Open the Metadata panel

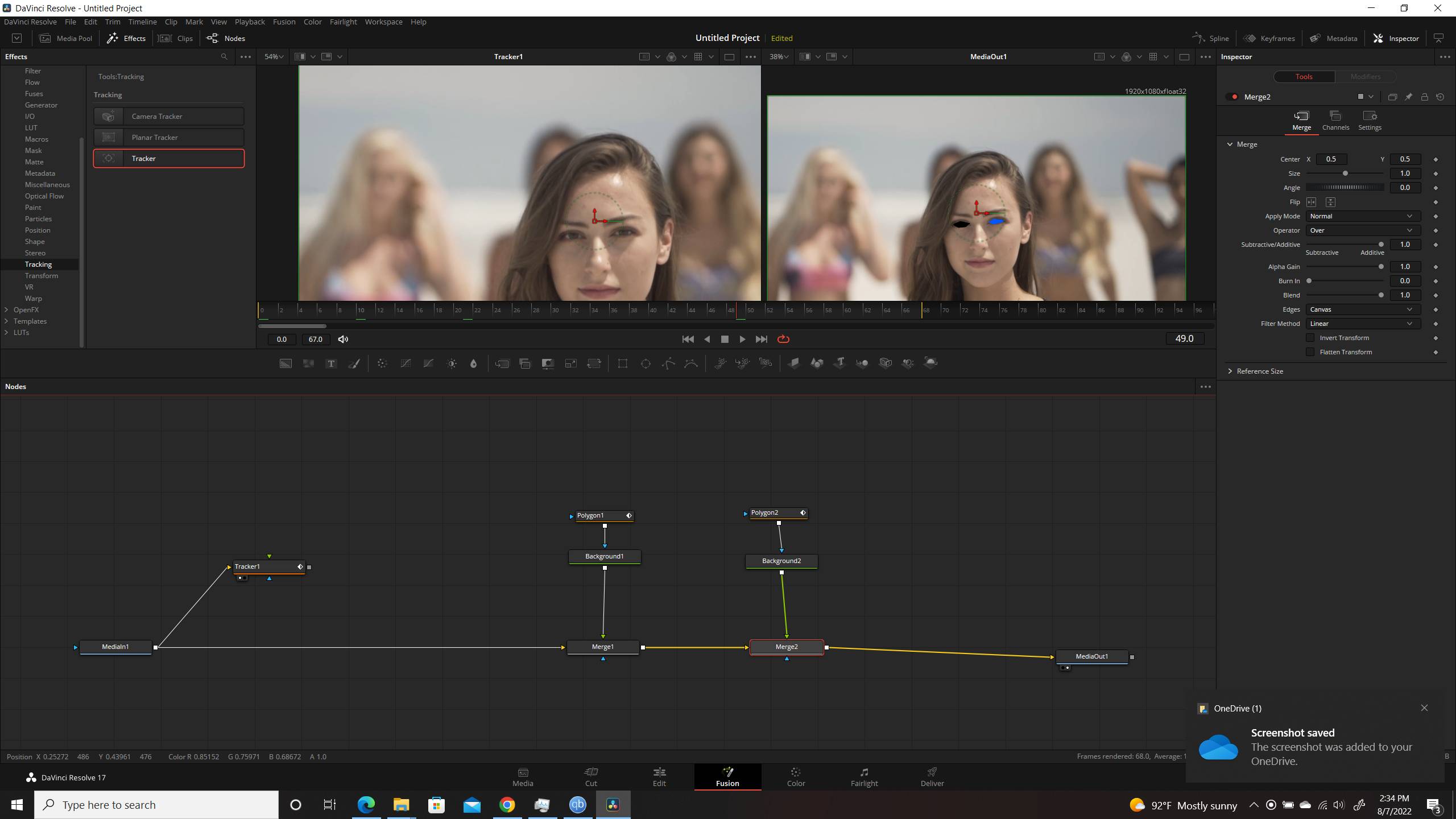click(x=1334, y=38)
